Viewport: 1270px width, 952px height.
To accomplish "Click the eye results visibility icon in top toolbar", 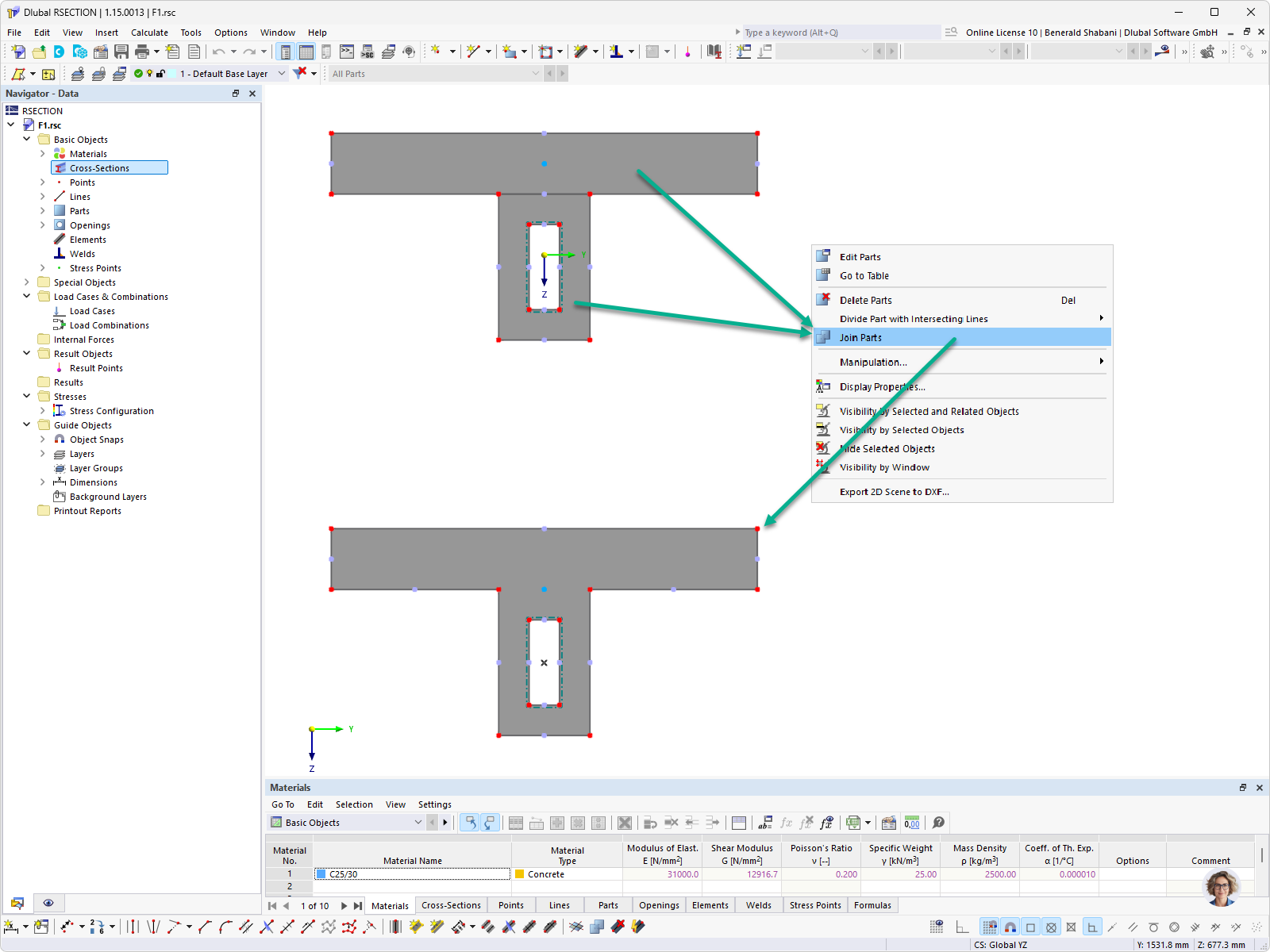I will (x=1162, y=52).
